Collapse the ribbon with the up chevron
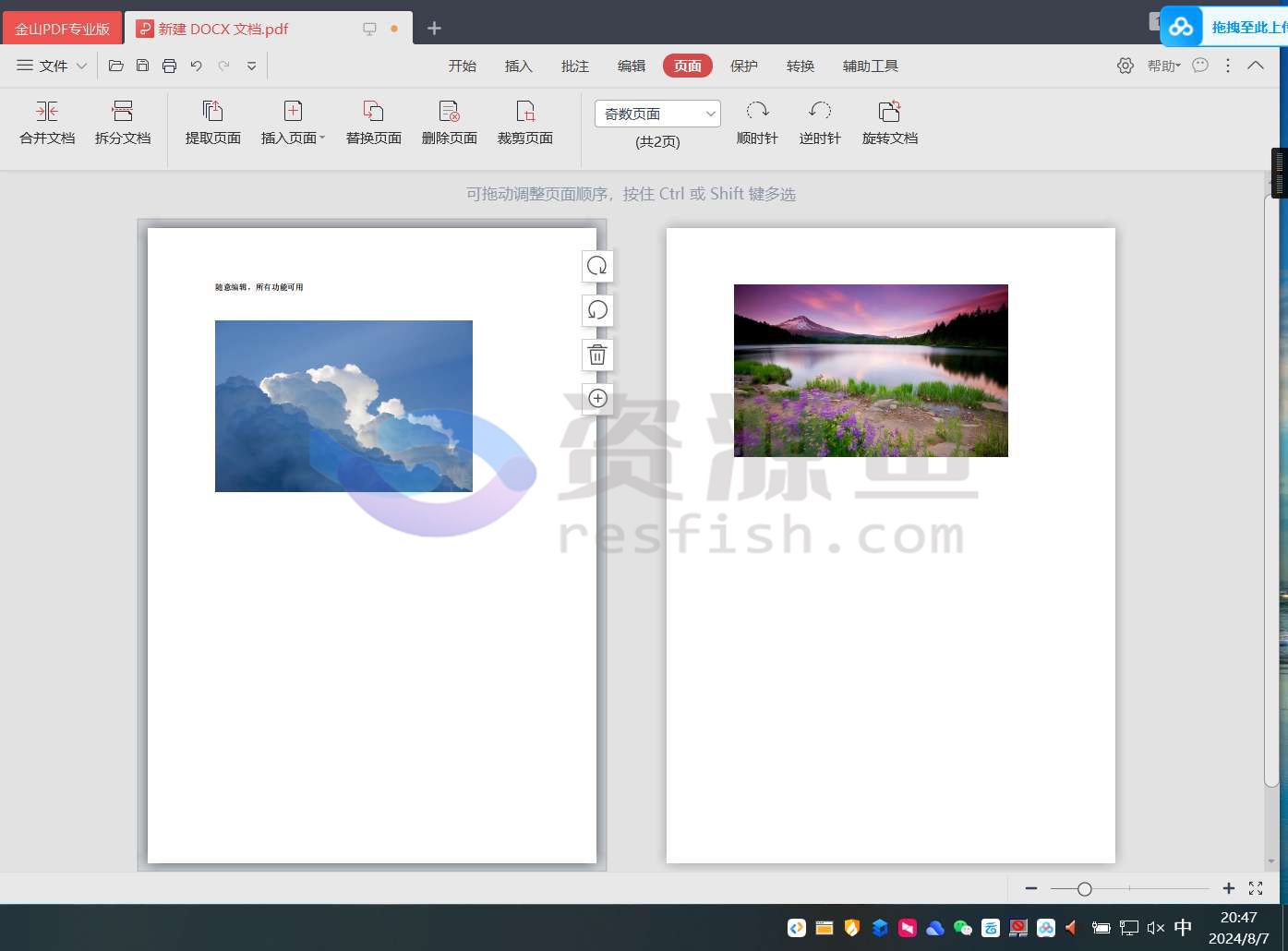 1256,66
